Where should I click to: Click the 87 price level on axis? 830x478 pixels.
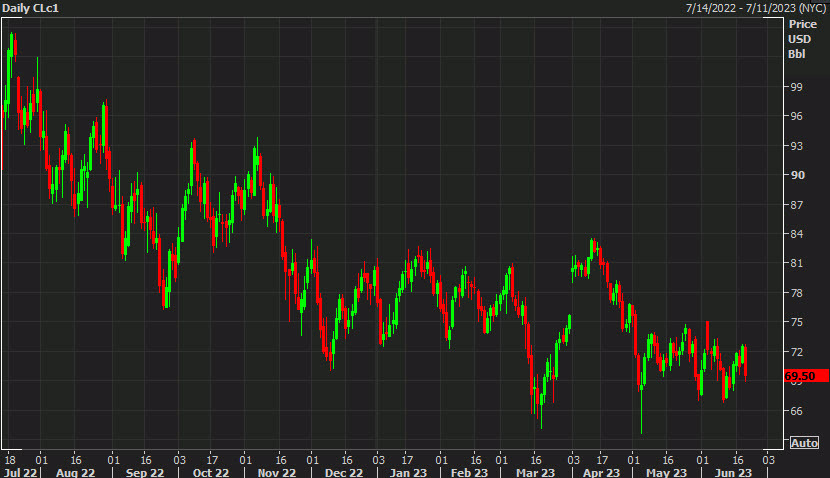(796, 205)
